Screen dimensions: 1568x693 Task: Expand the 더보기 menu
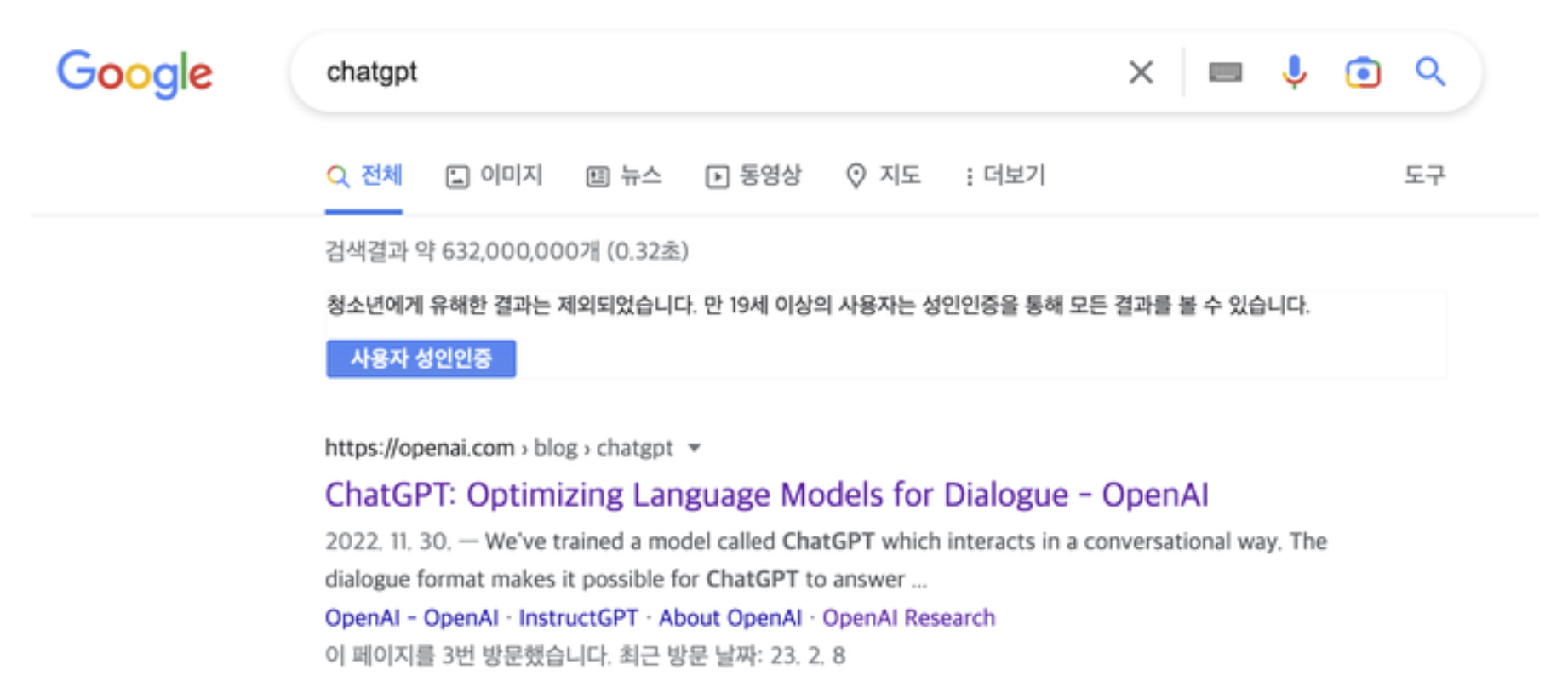[x=1004, y=175]
